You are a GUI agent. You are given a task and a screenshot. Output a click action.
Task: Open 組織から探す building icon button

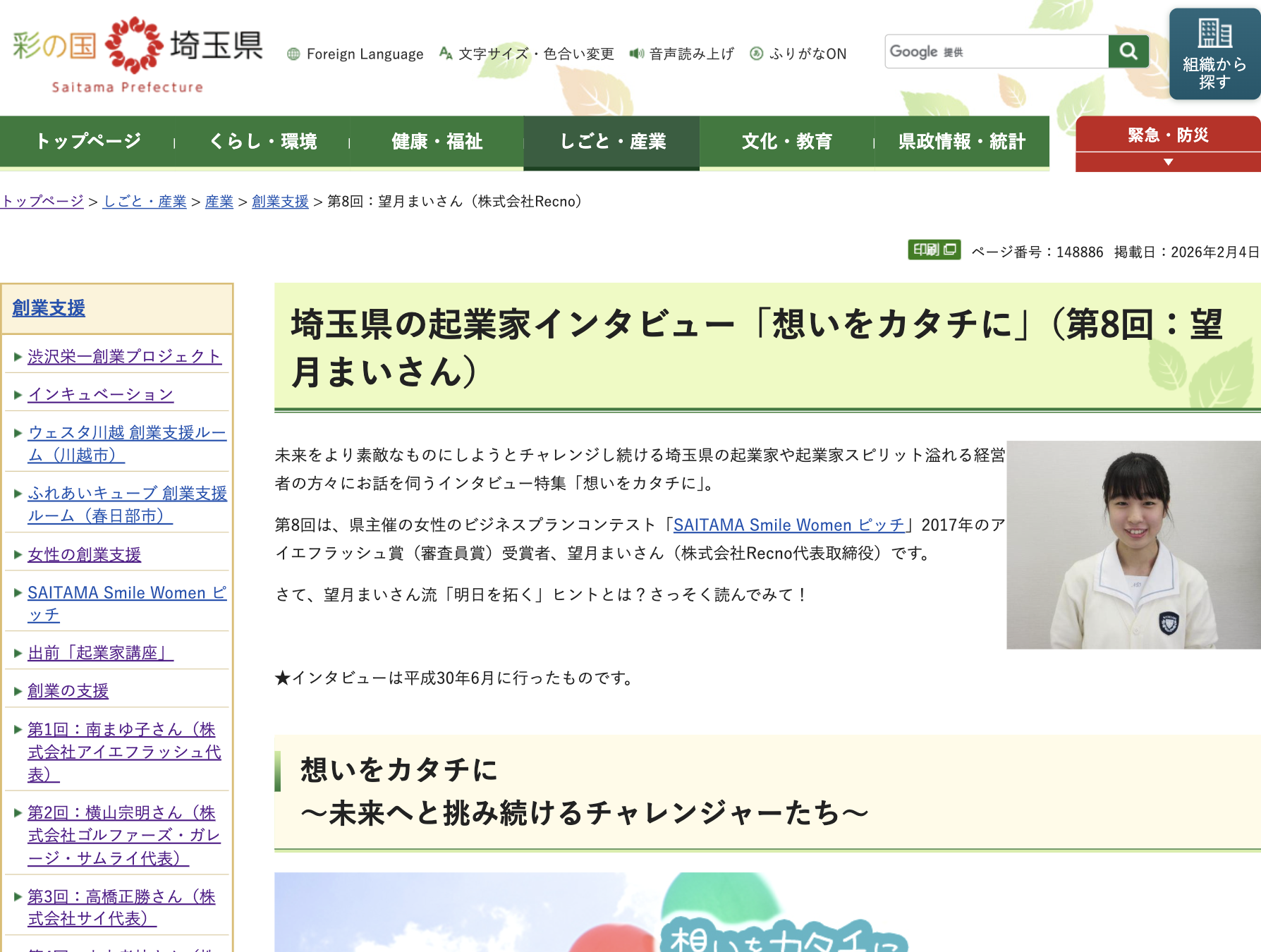[x=1214, y=54]
